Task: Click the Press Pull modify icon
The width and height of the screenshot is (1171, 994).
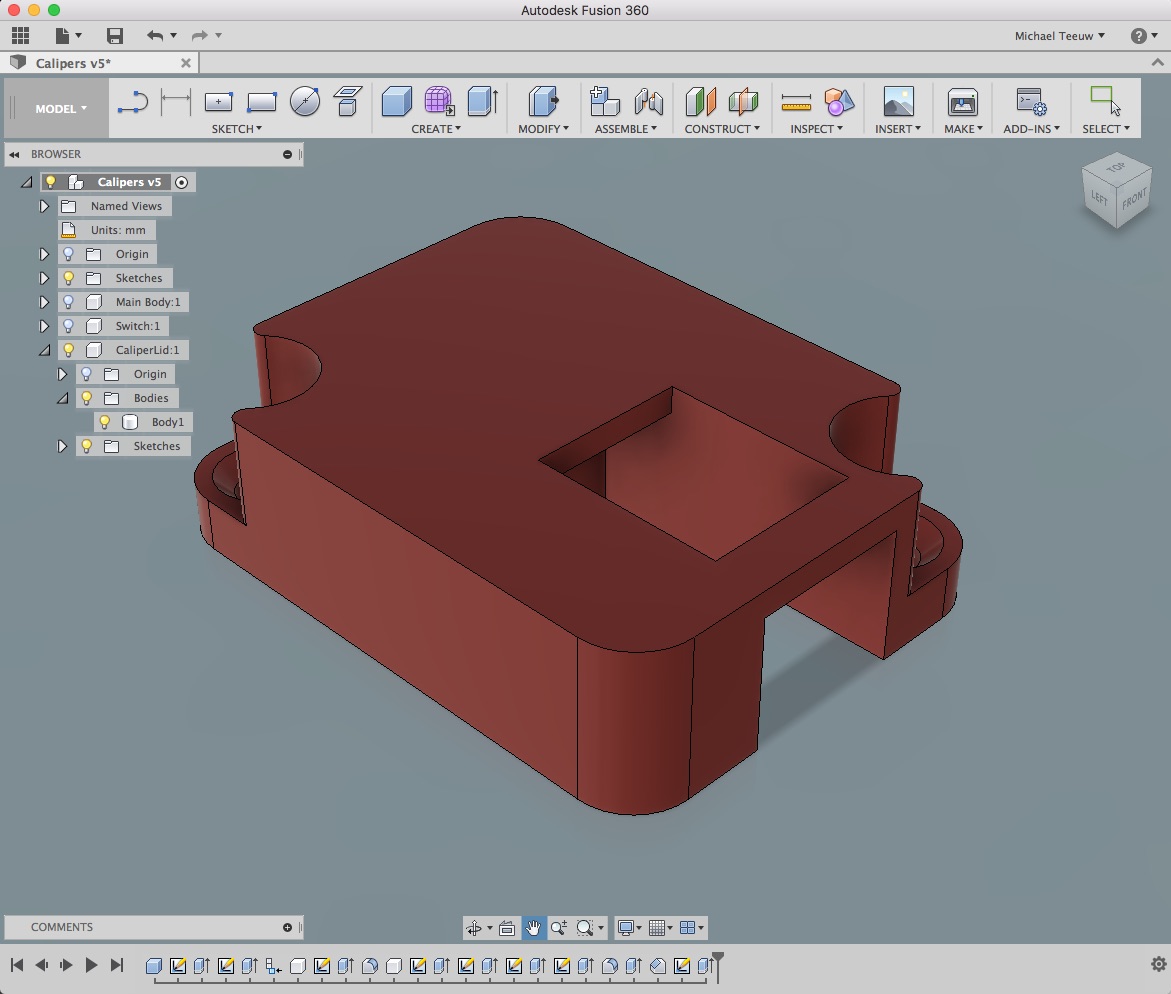Action: click(542, 102)
